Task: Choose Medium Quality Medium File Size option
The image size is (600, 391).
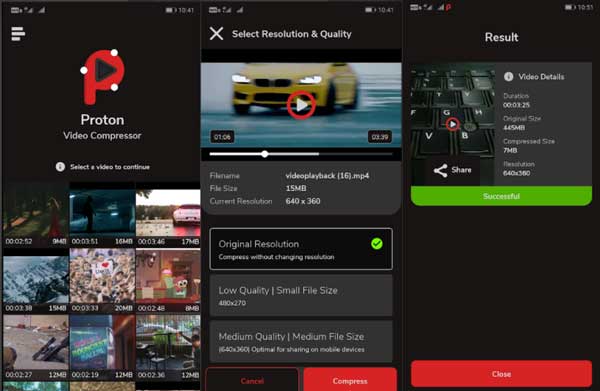Action: coord(301,342)
